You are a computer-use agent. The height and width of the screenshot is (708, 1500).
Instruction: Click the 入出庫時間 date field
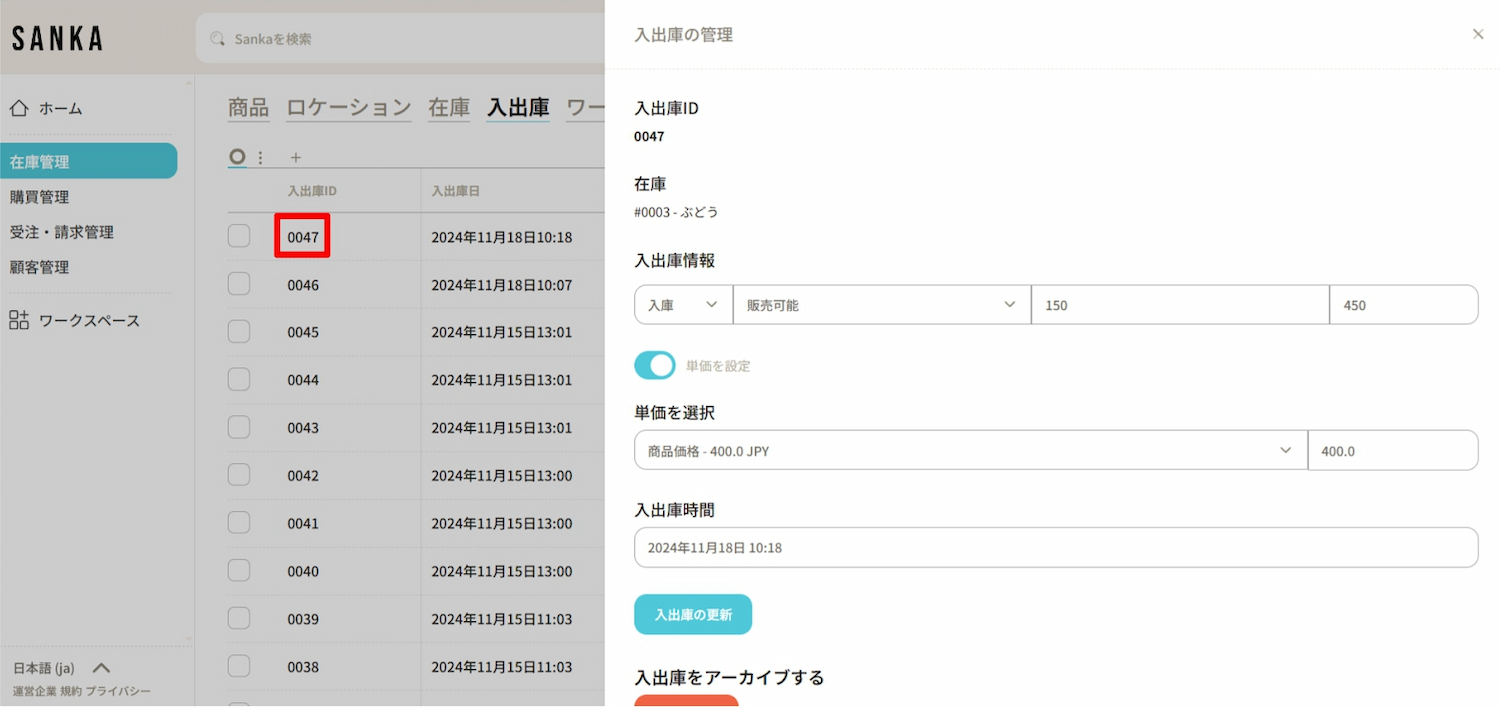coord(1055,548)
